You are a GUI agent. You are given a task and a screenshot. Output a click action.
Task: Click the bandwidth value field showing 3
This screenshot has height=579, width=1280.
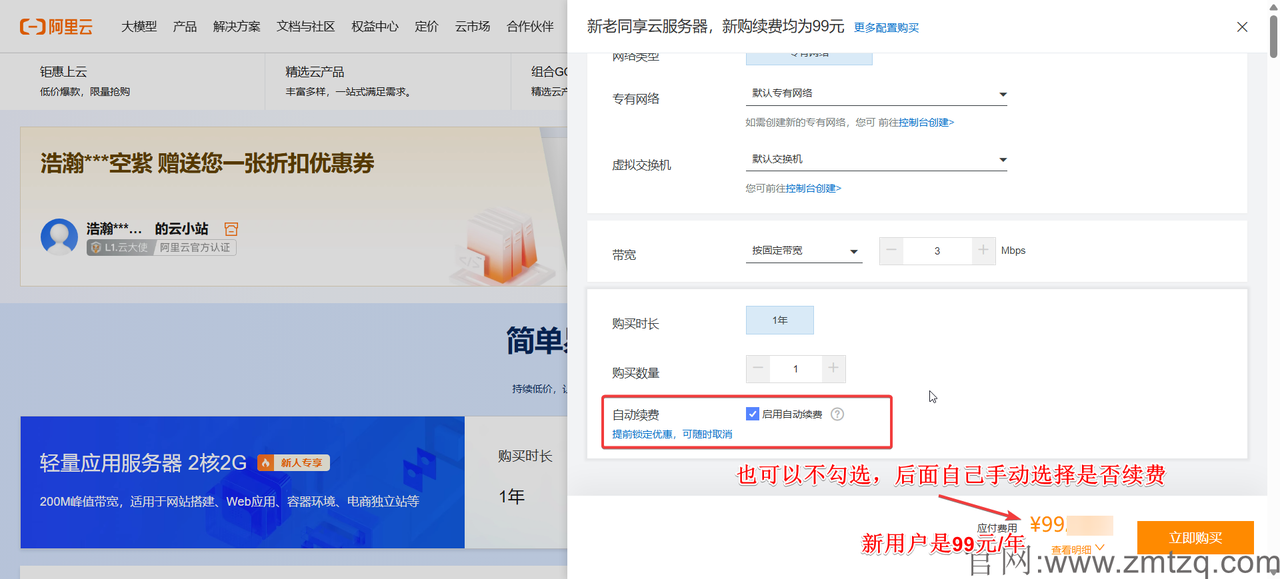tap(937, 251)
